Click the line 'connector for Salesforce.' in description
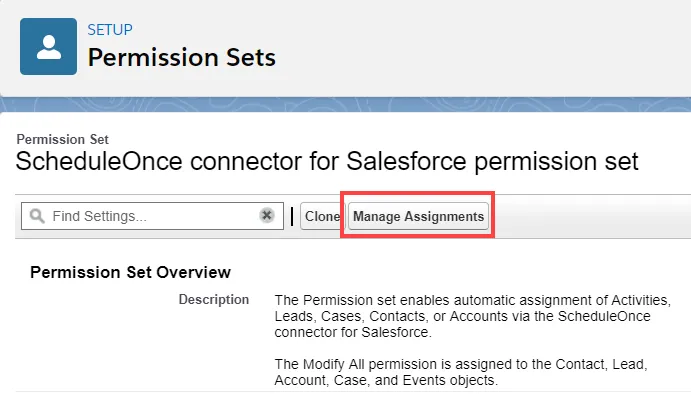Screen dimensions: 691x394 [x=353, y=332]
